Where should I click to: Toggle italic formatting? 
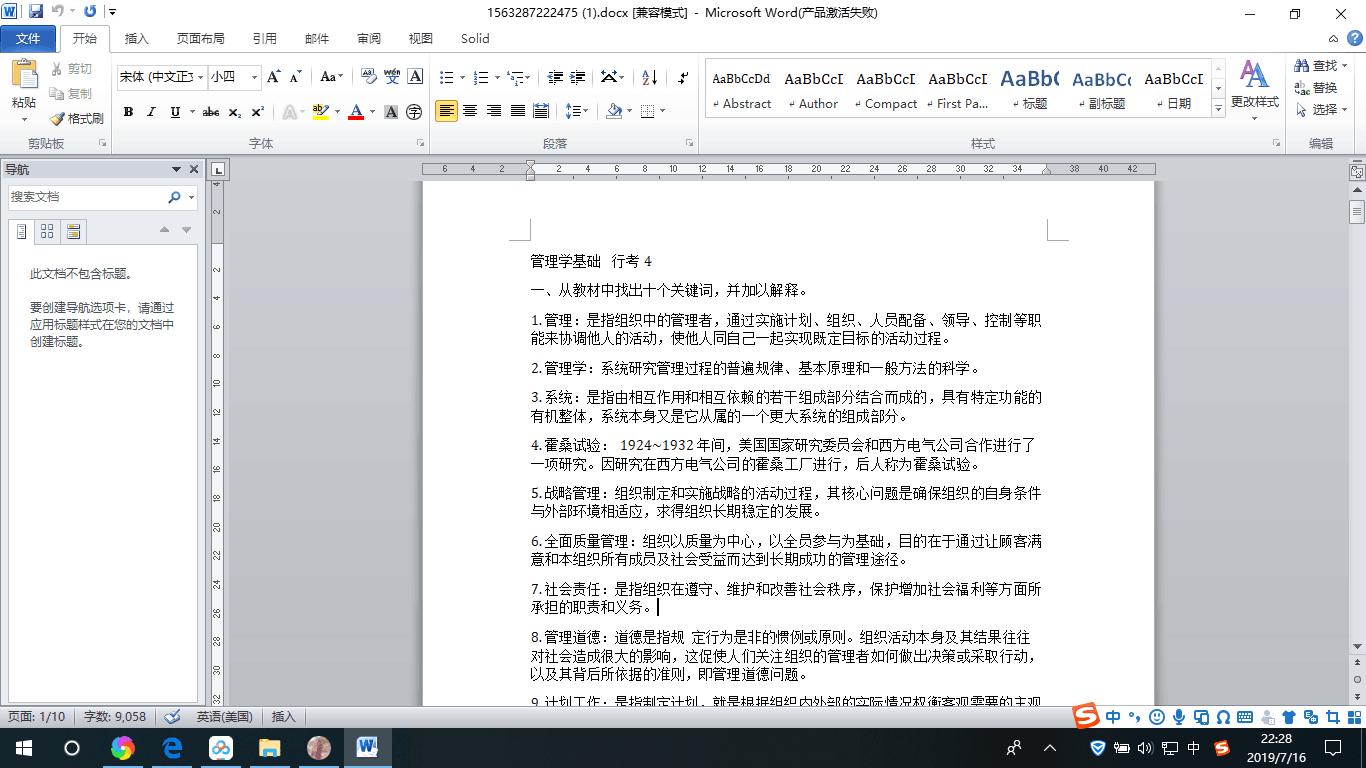(x=151, y=112)
